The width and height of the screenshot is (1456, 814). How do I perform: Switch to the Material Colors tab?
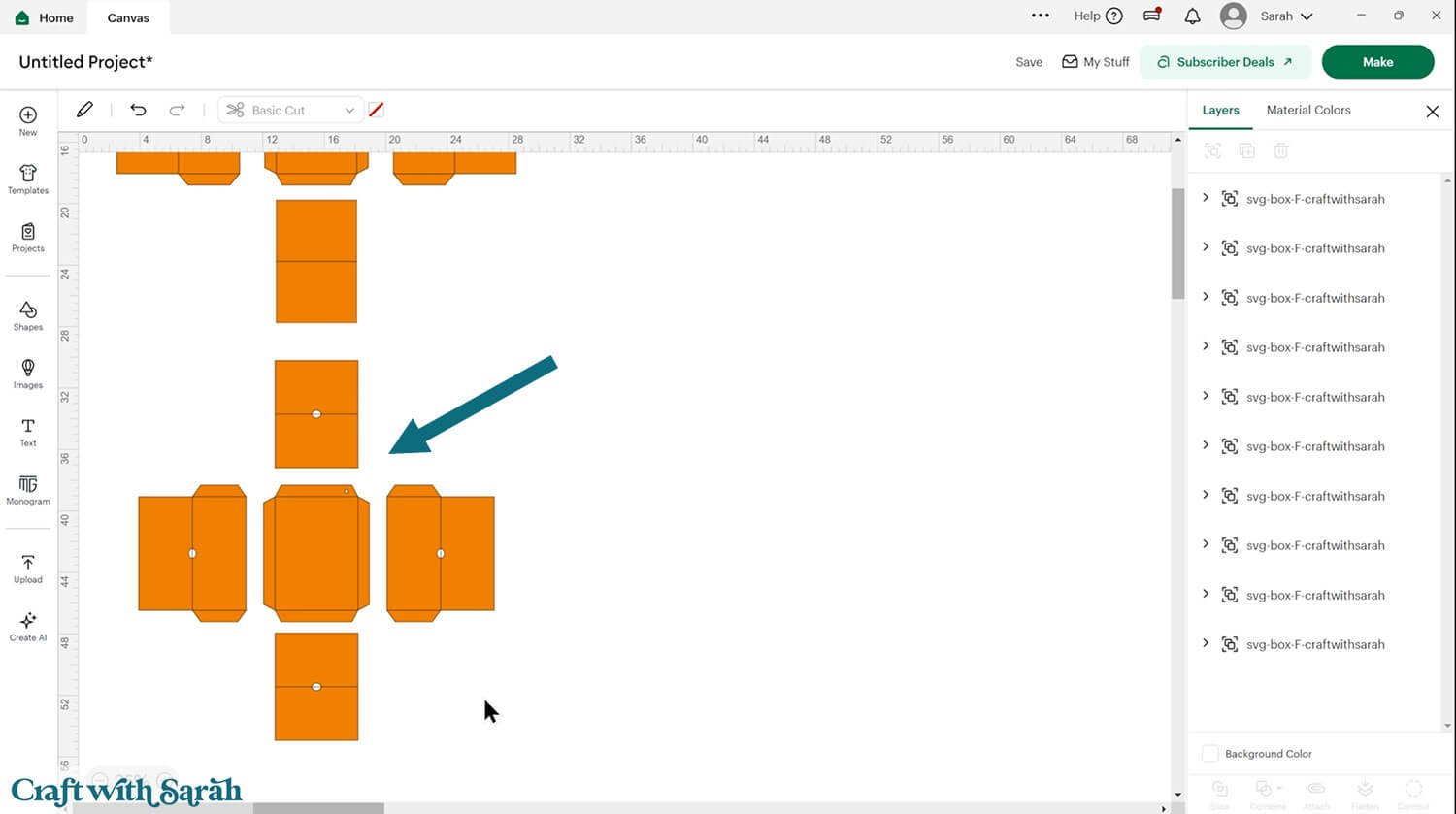point(1308,111)
